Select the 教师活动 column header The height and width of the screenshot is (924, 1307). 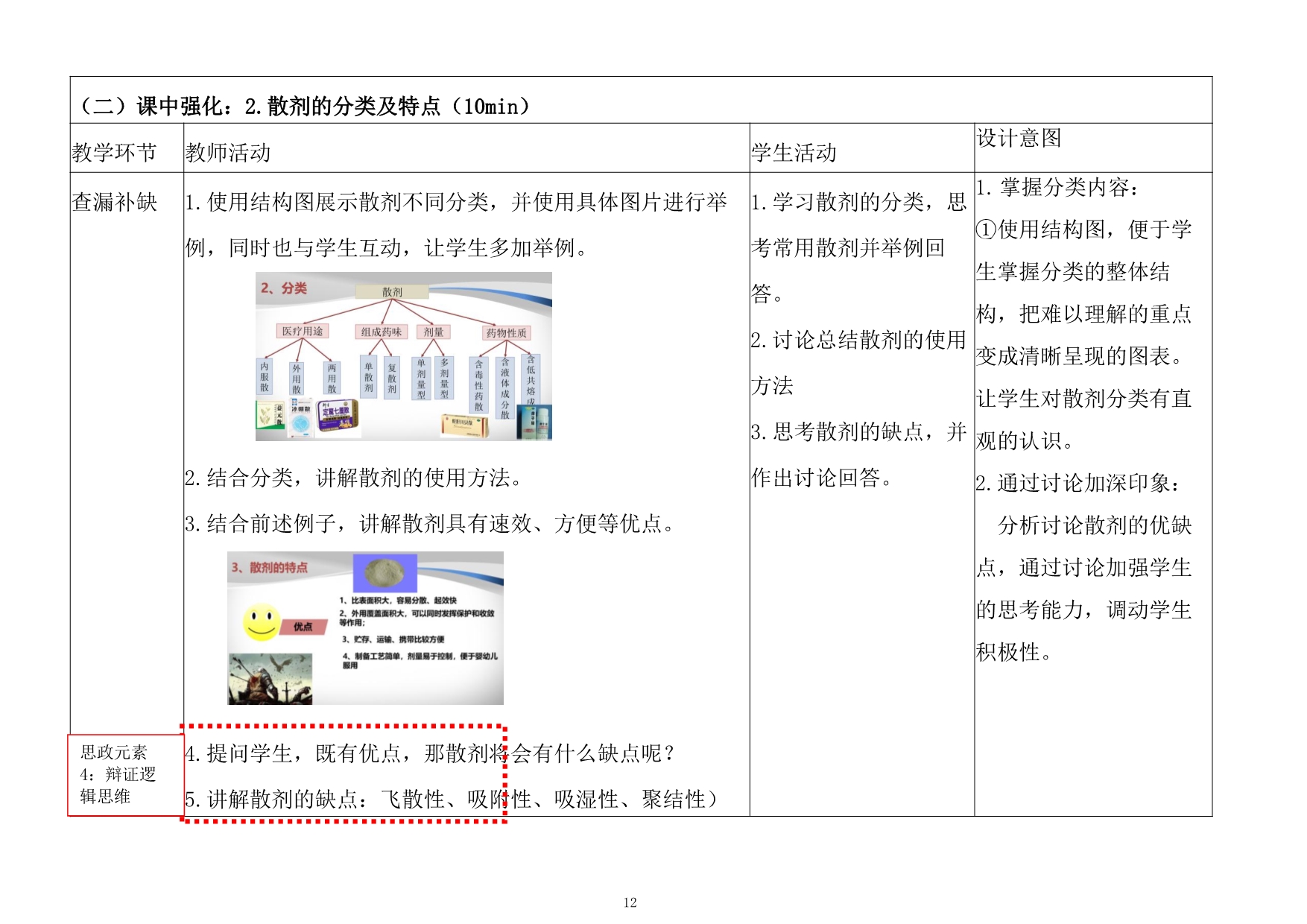click(x=228, y=153)
